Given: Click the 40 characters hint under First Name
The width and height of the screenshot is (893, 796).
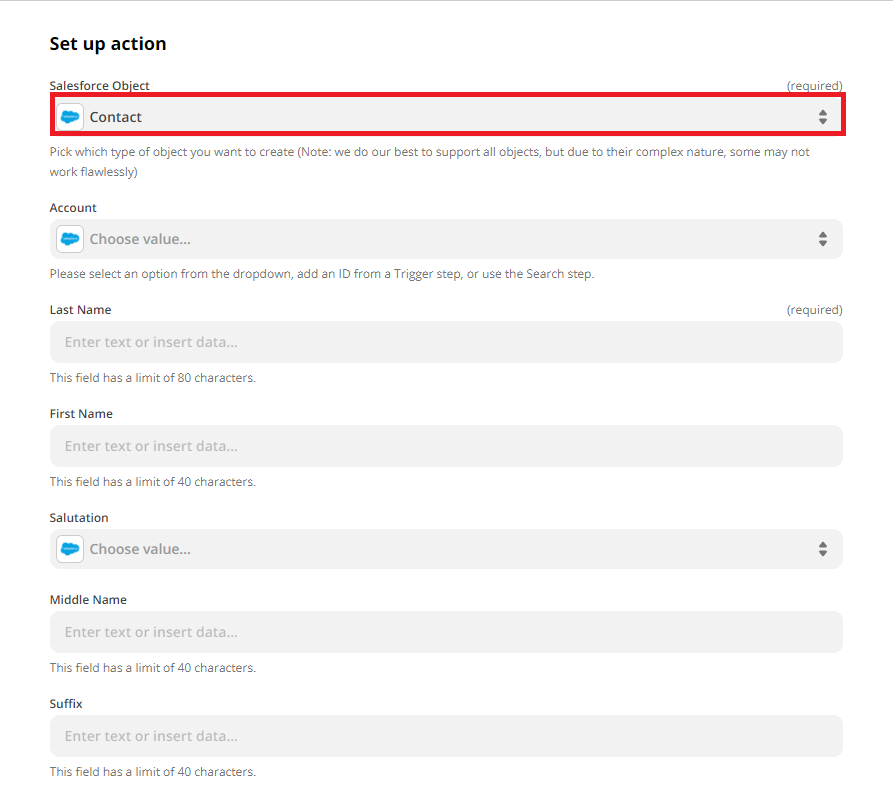Looking at the screenshot, I should (153, 482).
